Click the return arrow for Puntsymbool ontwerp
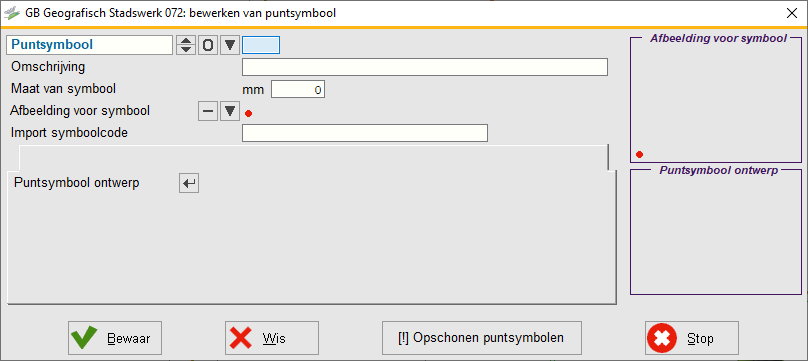The height and width of the screenshot is (361, 808). pyautogui.click(x=189, y=183)
